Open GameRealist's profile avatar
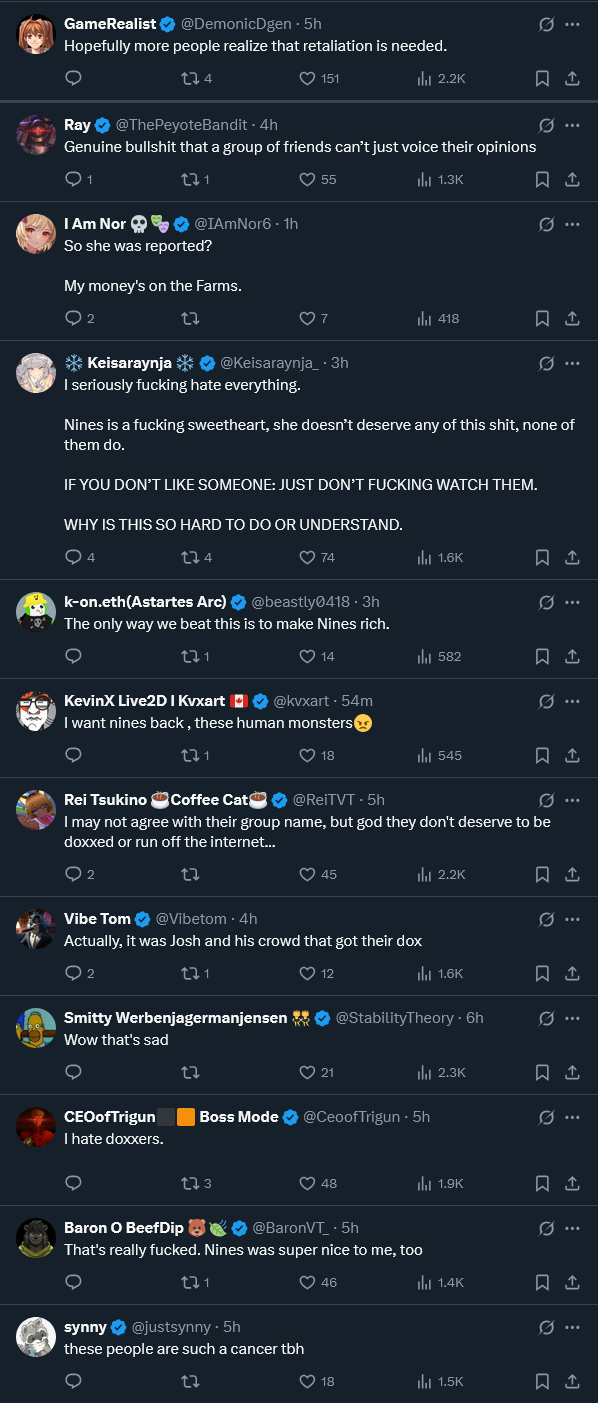 [x=36, y=34]
